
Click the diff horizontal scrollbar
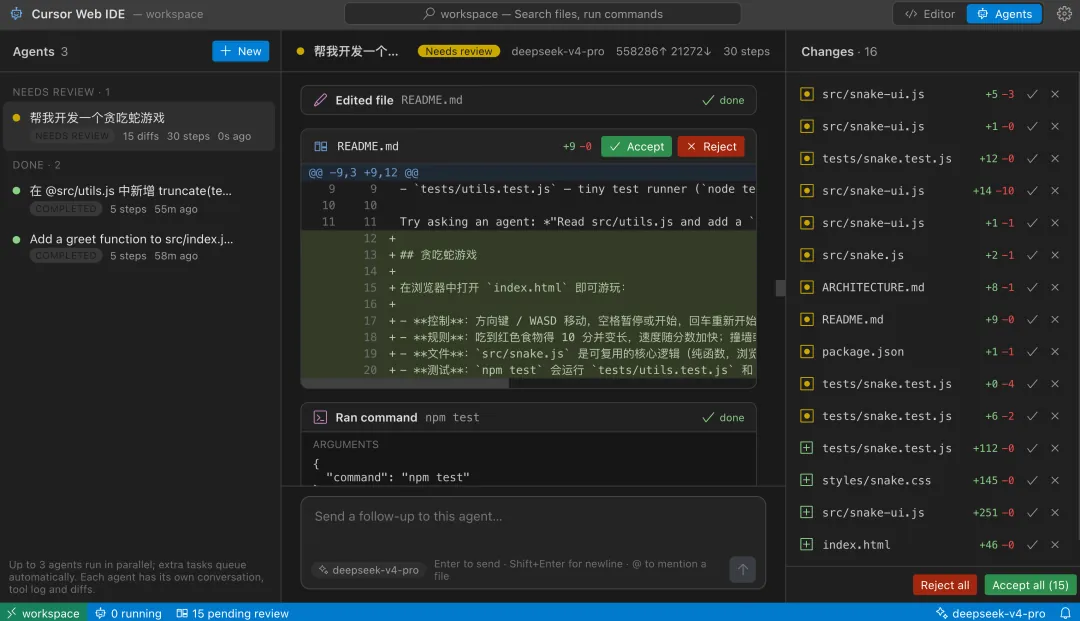click(405, 383)
